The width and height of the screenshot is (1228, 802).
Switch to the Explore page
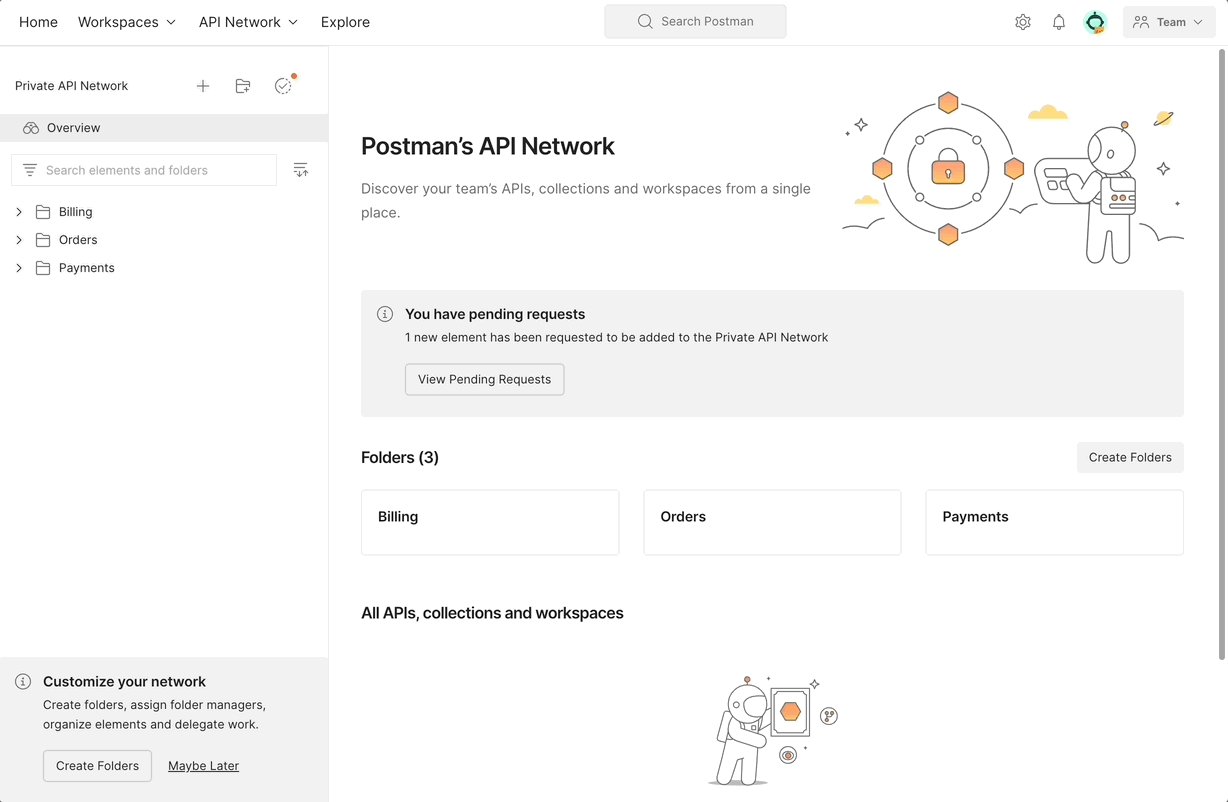345,21
